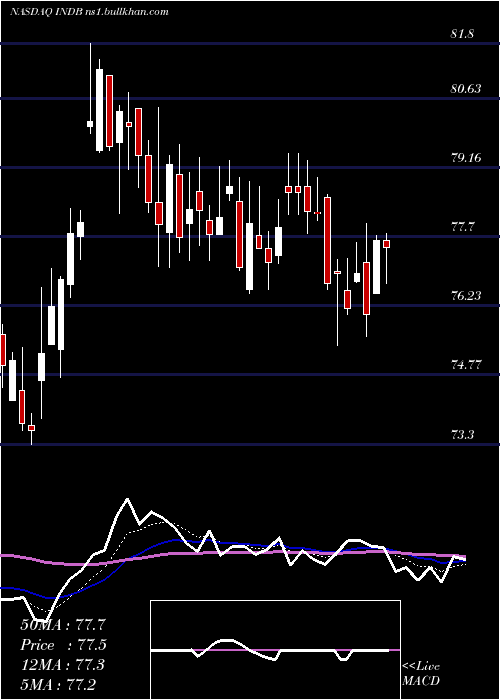This screenshot has width=500, height=700.
Task: Click the NASDAQ INDB chart title text
Action: [89, 12]
